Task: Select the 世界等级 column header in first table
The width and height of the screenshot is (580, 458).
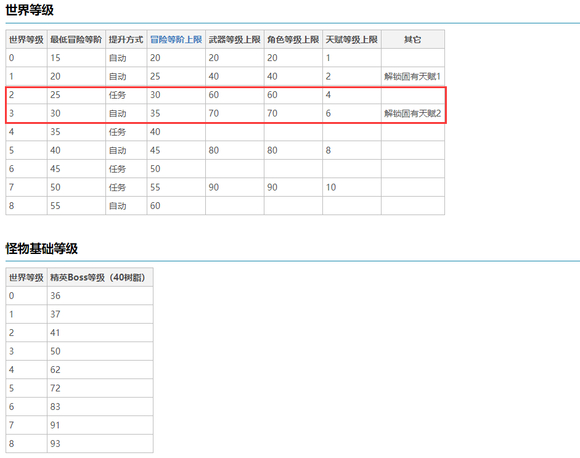Action: pyautogui.click(x=26, y=40)
